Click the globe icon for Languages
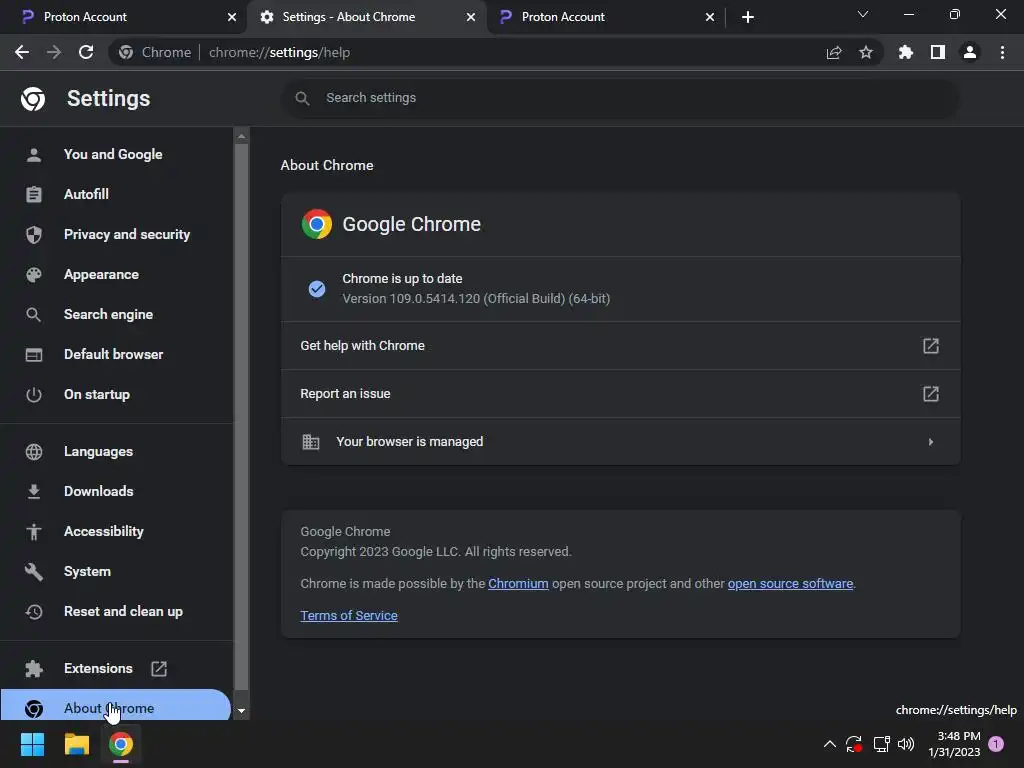The image size is (1024, 768). pyautogui.click(x=34, y=451)
